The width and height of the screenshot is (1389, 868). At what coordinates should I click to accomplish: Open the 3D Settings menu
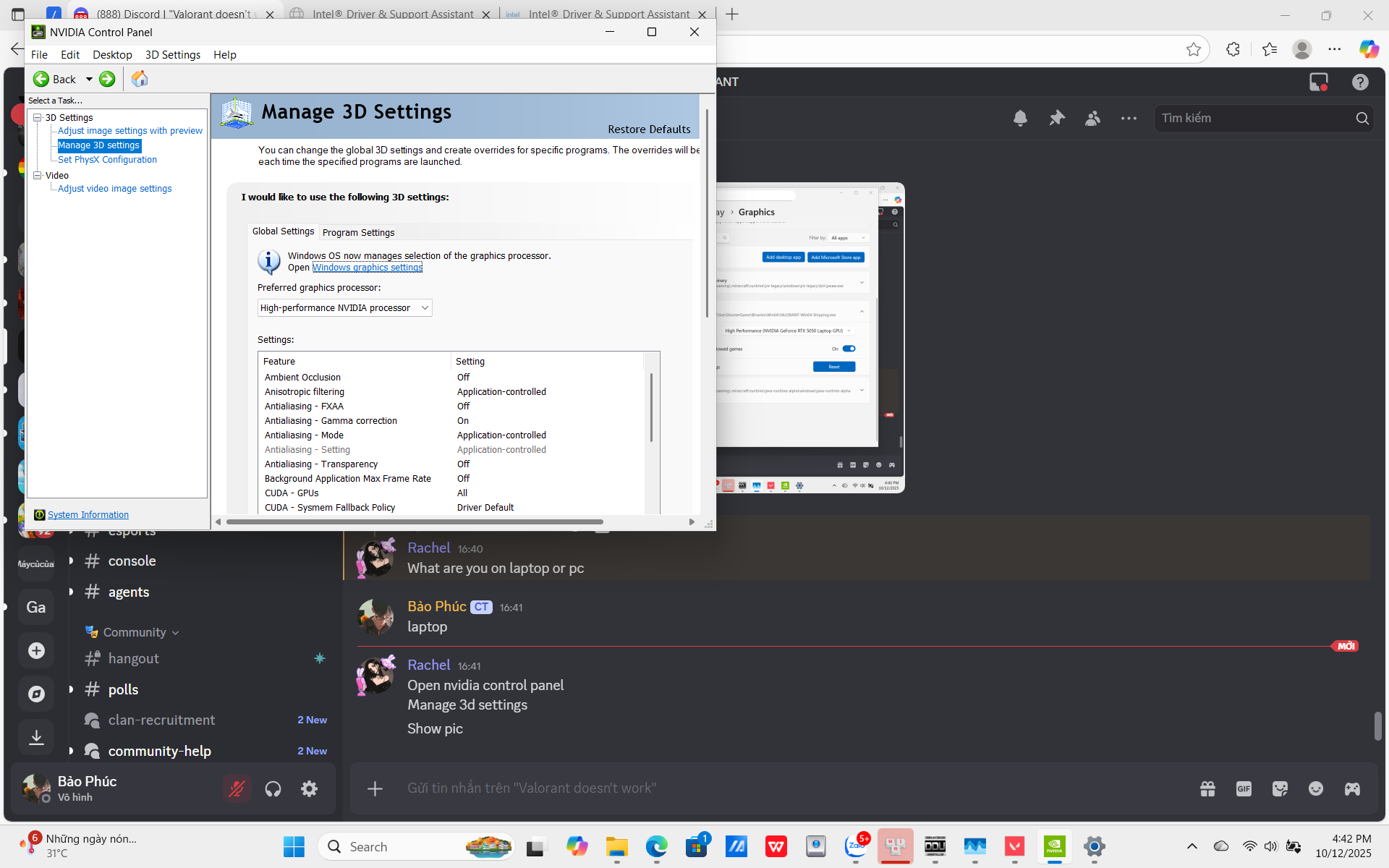pyautogui.click(x=172, y=55)
